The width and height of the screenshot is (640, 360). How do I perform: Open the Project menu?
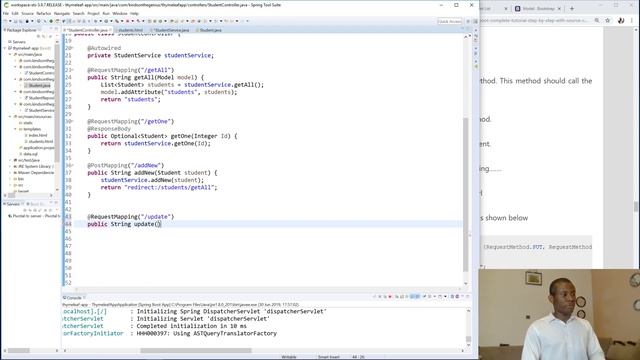93,13
